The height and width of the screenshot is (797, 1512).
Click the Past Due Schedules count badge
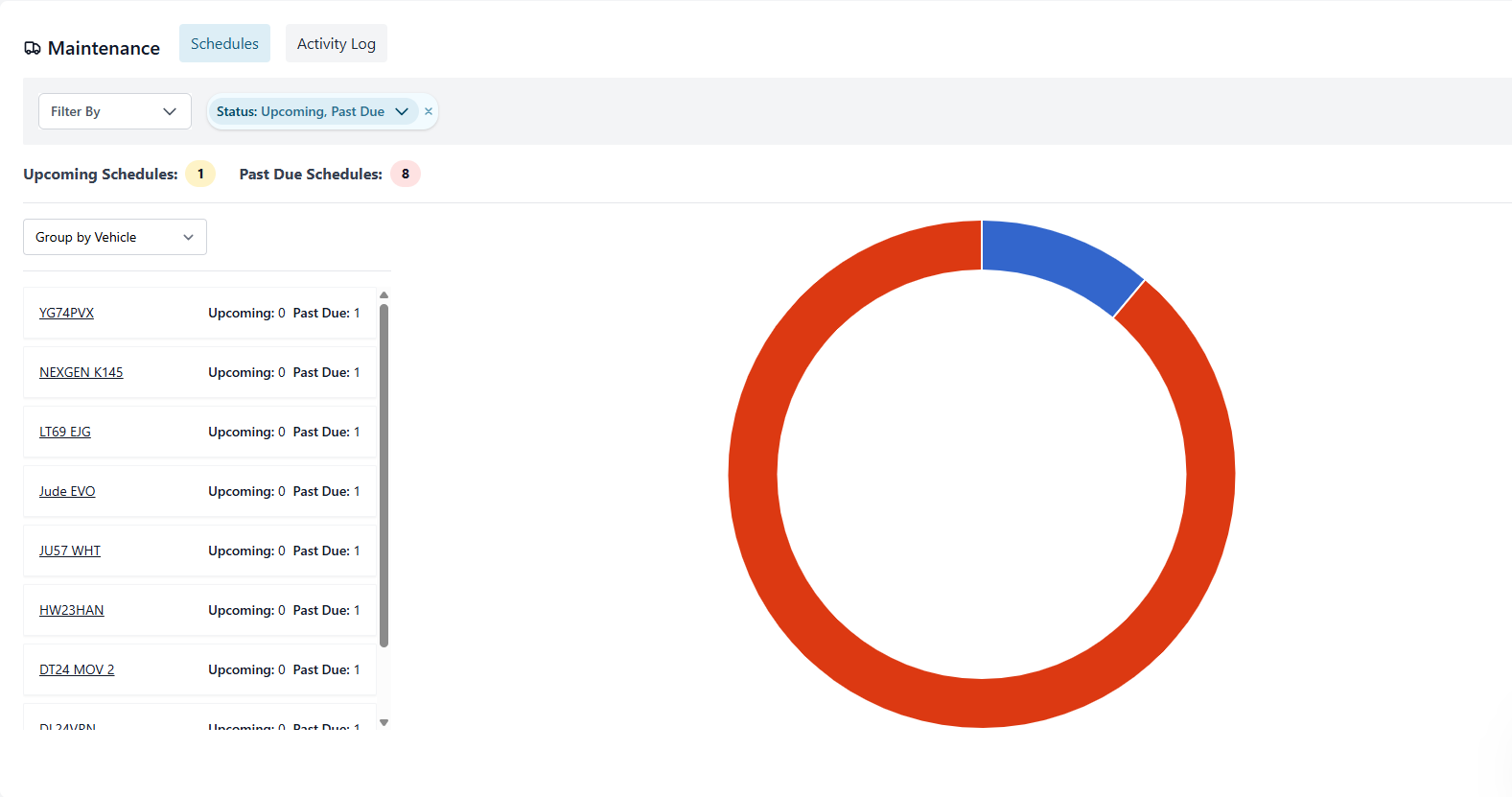[405, 174]
